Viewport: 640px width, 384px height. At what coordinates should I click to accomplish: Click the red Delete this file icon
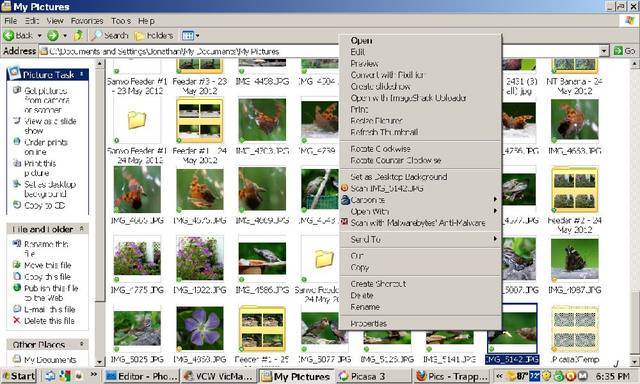pyautogui.click(x=16, y=320)
